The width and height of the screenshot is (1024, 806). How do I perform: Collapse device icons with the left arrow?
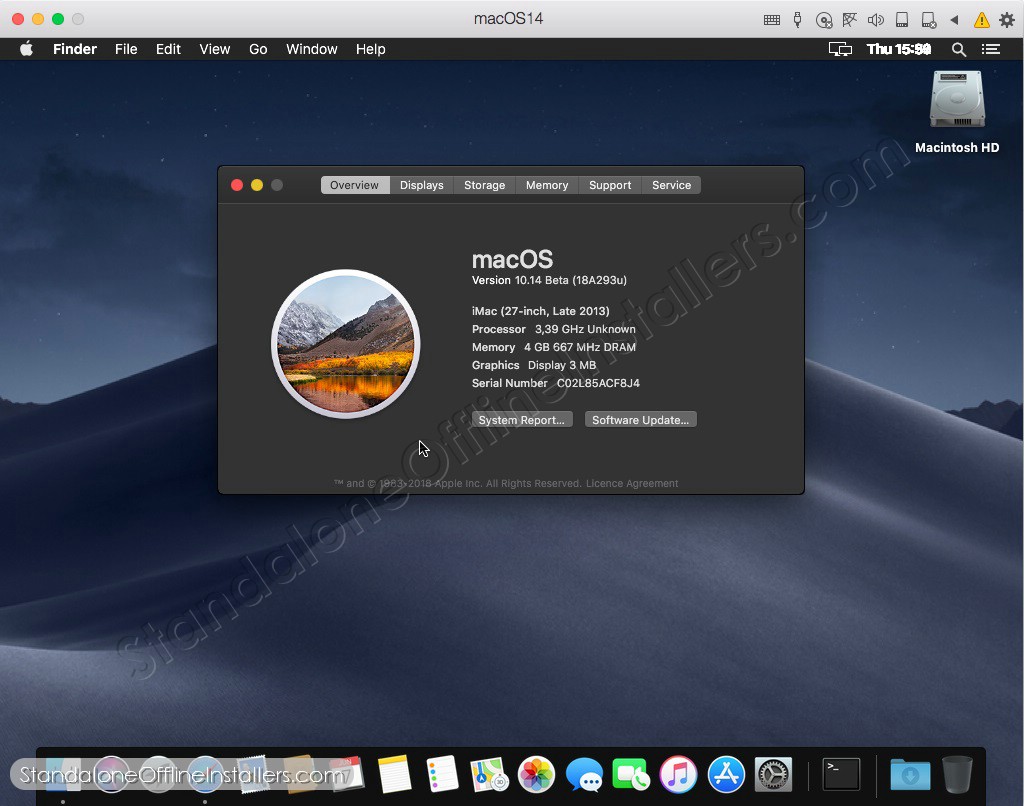coord(954,20)
